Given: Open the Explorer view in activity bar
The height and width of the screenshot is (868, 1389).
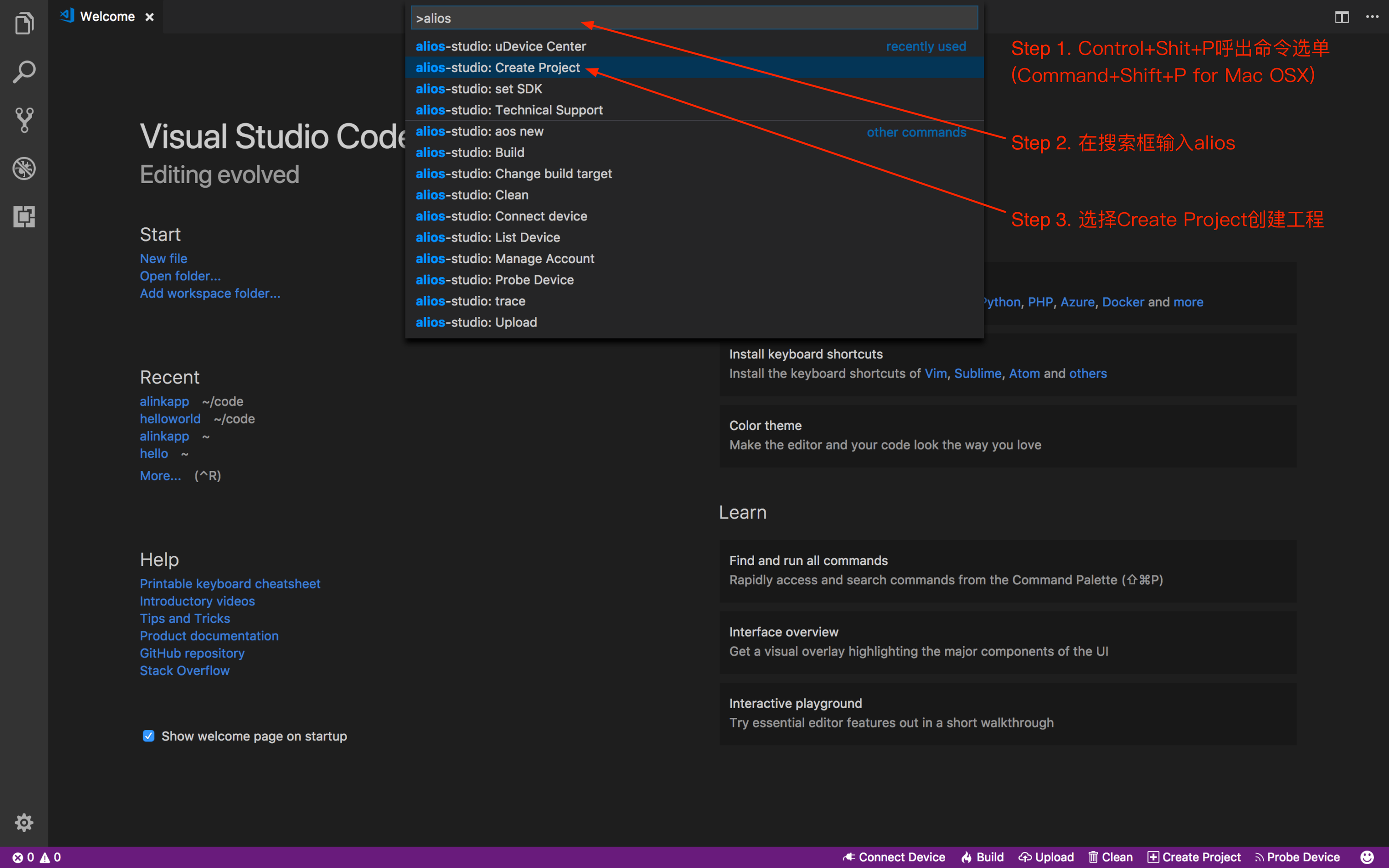Looking at the screenshot, I should pyautogui.click(x=24, y=24).
